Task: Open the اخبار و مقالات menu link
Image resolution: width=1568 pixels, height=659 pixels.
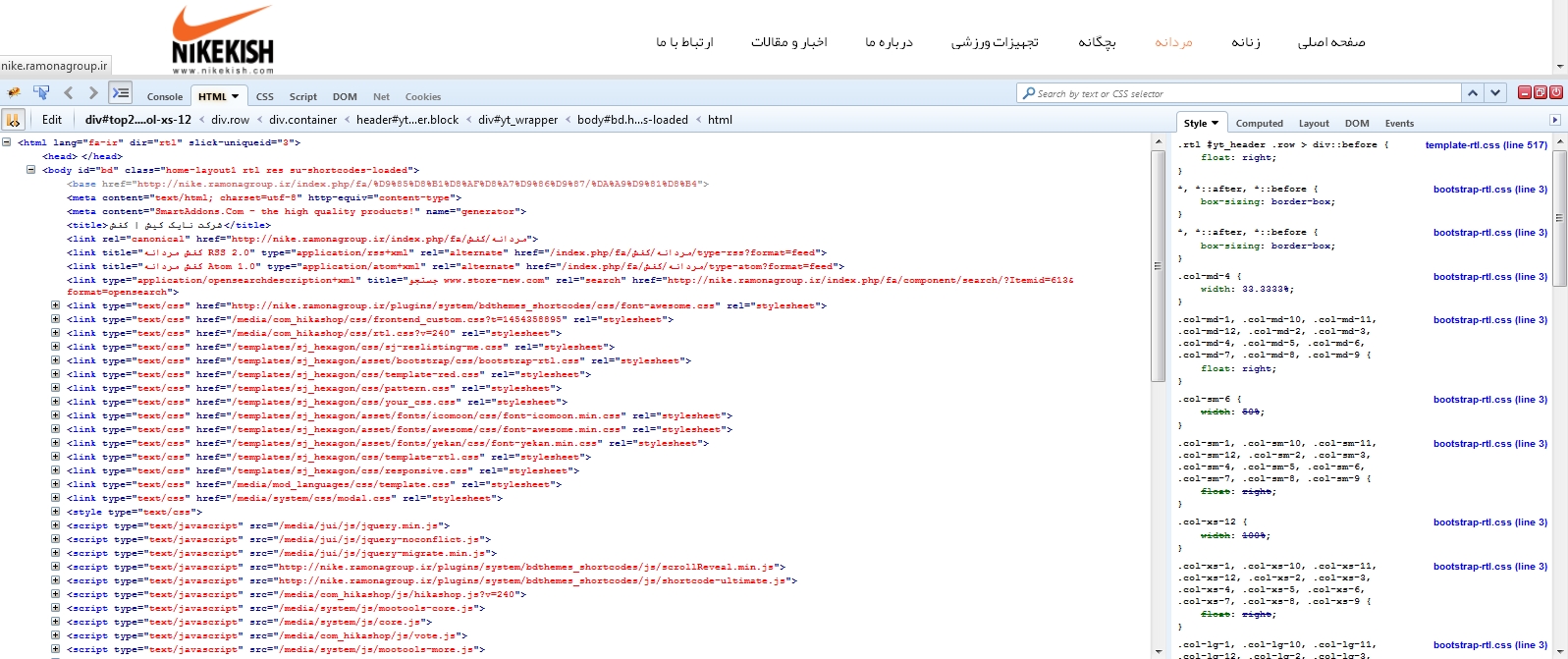Action: click(789, 42)
